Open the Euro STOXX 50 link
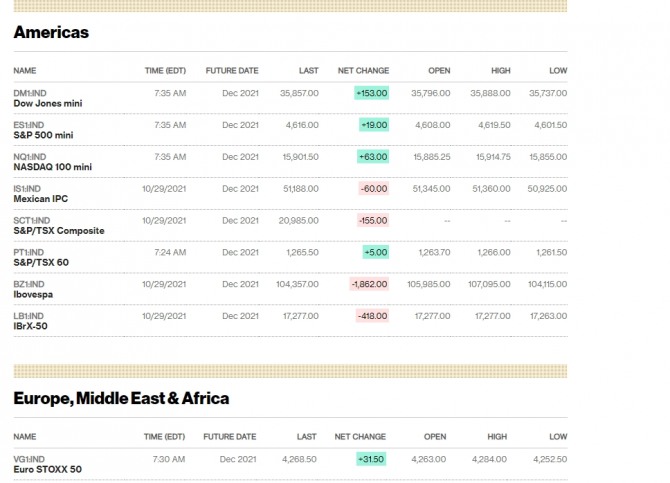670x483 pixels. pyautogui.click(x=47, y=469)
